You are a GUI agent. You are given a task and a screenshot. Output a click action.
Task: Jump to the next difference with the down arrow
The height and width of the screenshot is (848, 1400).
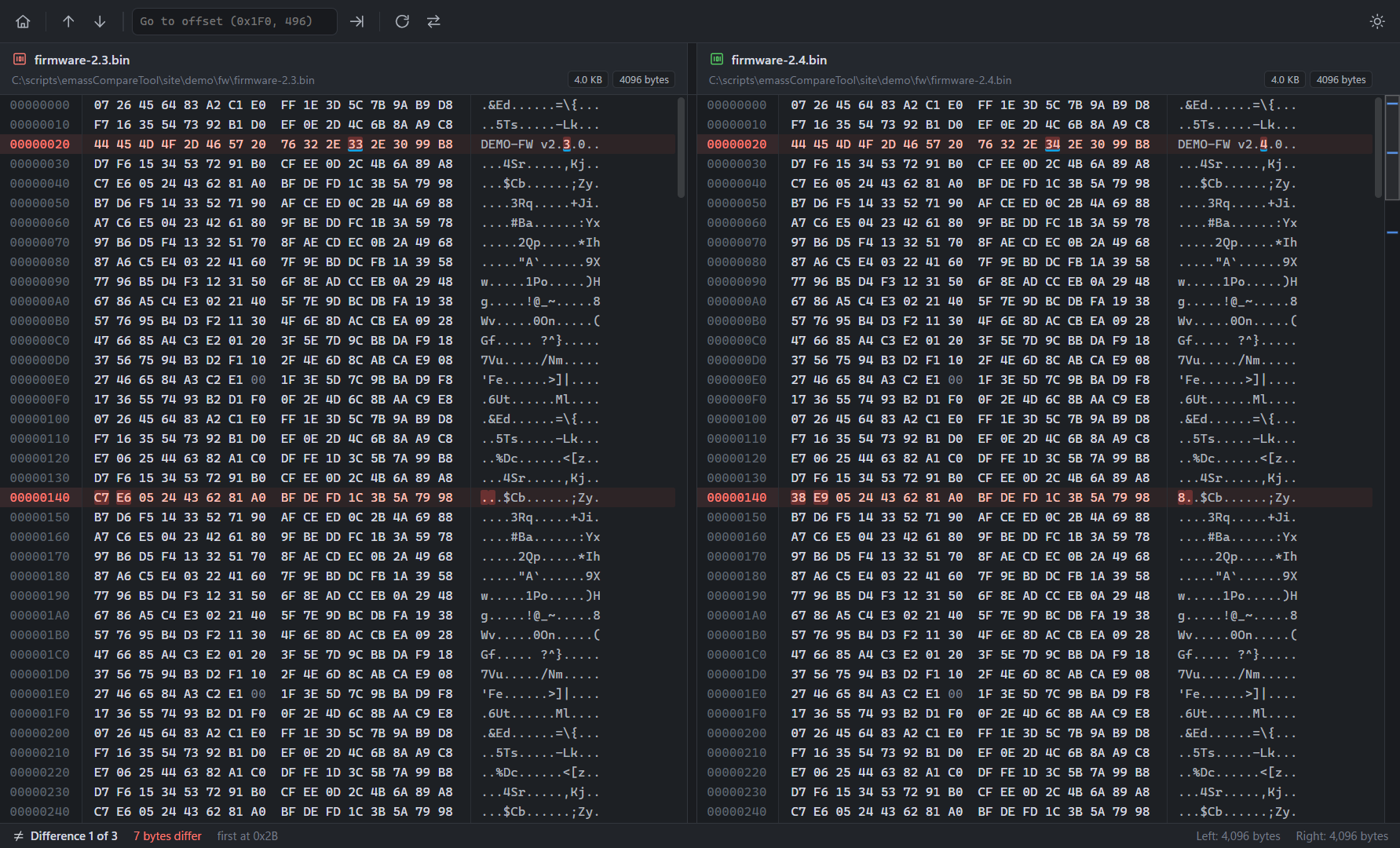pos(100,21)
